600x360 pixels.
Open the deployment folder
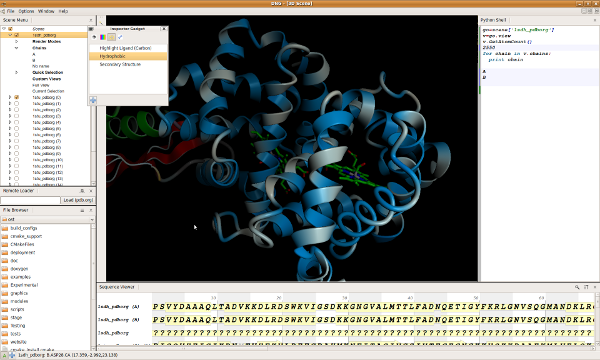coord(23,252)
